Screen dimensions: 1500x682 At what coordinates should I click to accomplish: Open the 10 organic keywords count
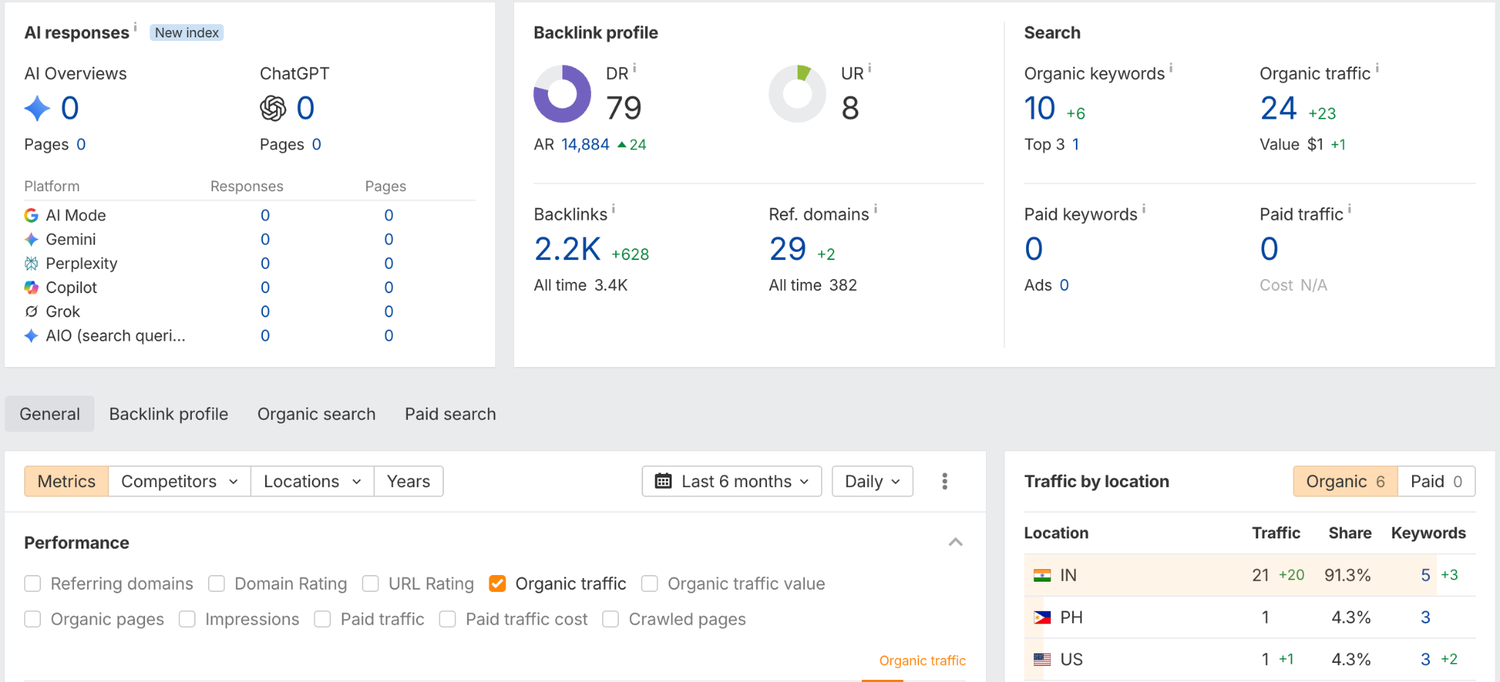[1040, 108]
